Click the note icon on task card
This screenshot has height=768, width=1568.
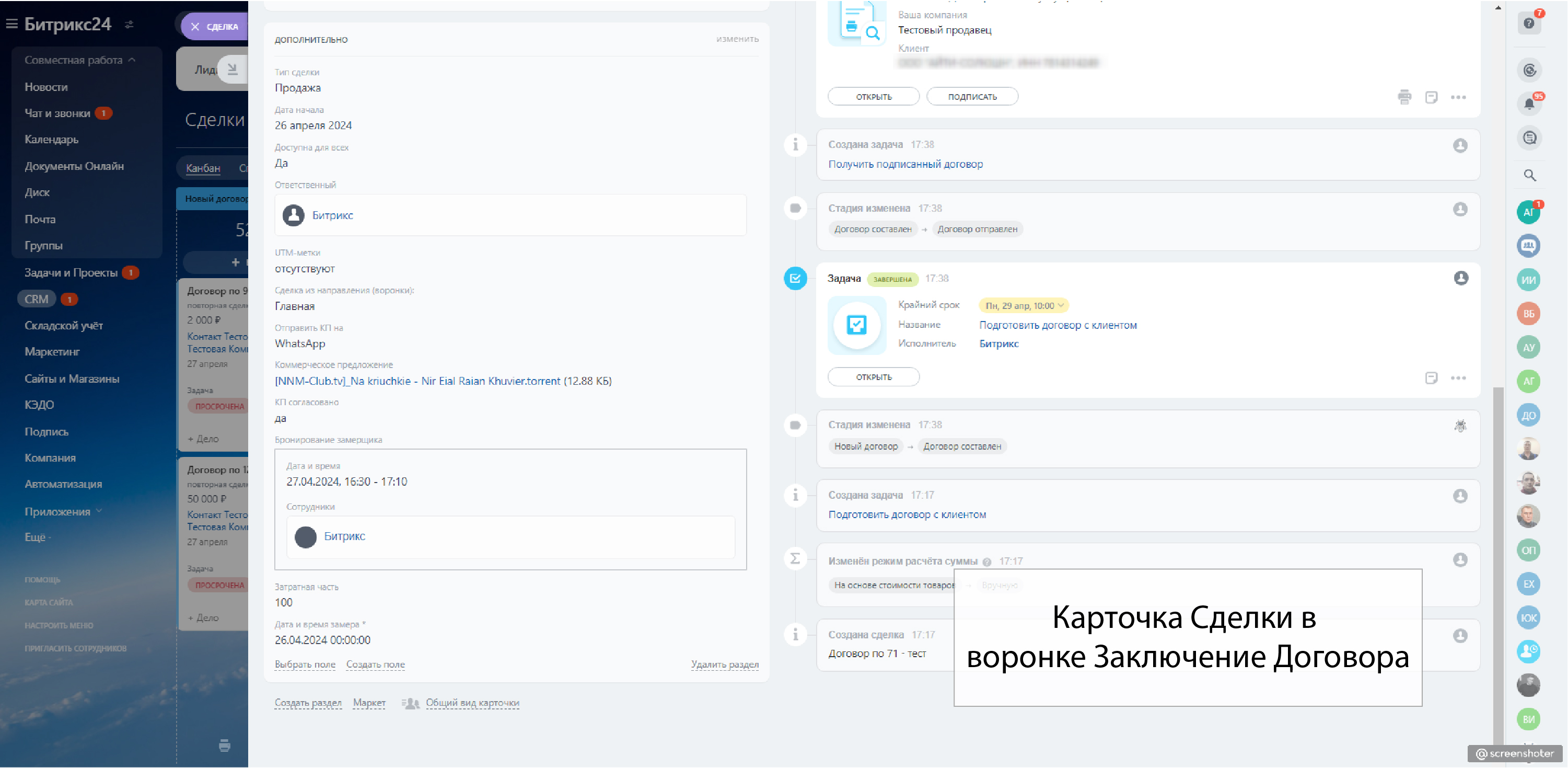(x=1431, y=378)
